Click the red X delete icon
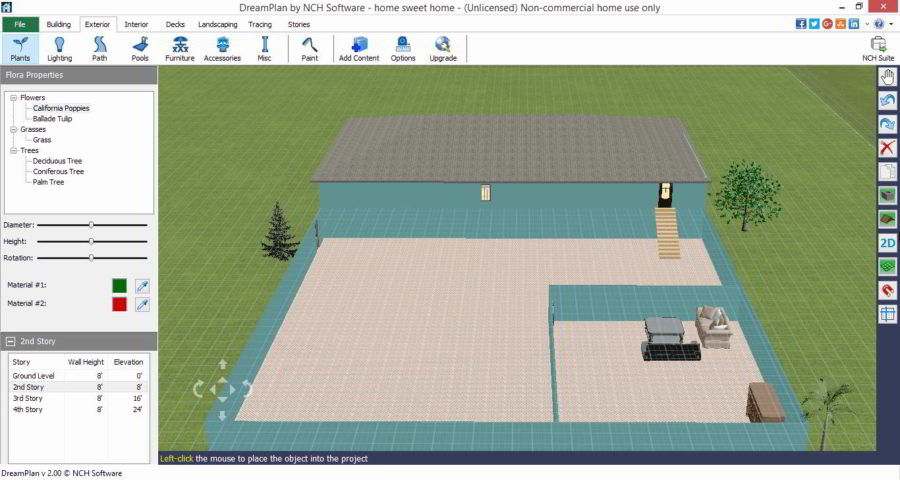900x480 pixels. pos(887,148)
